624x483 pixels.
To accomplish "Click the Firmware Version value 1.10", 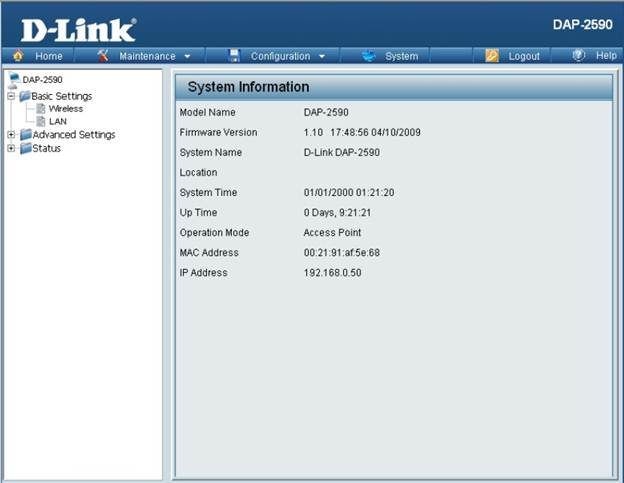I will 313,132.
